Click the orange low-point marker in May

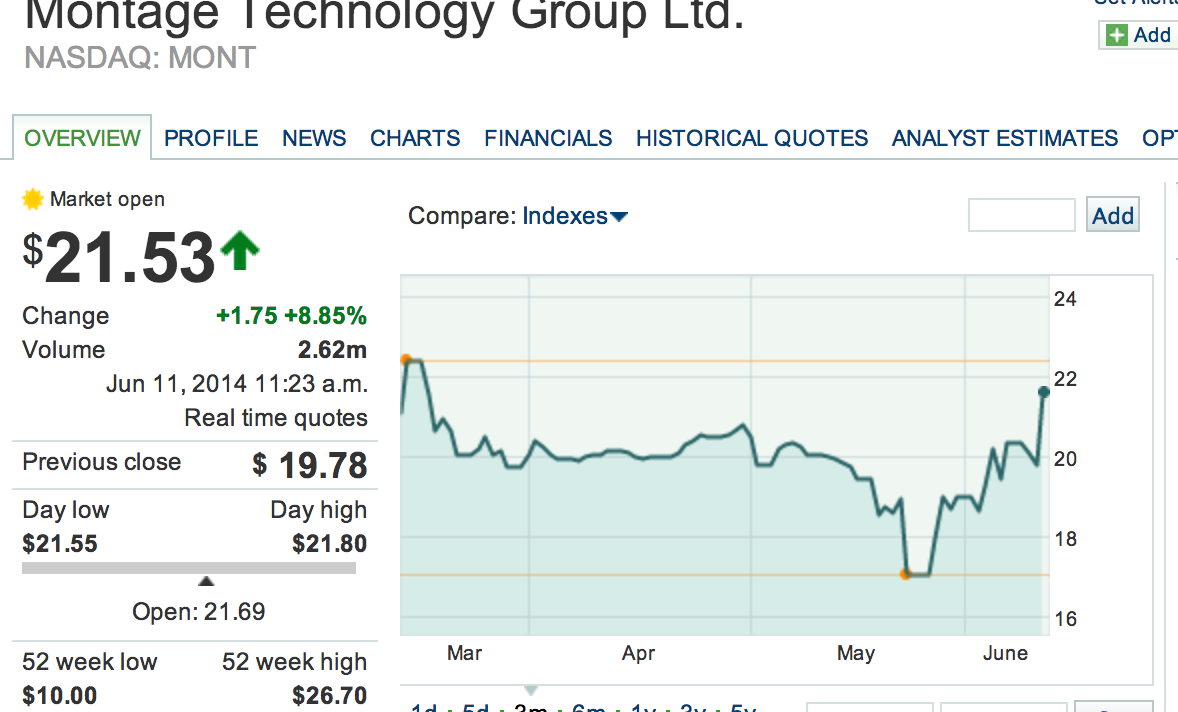click(x=905, y=575)
